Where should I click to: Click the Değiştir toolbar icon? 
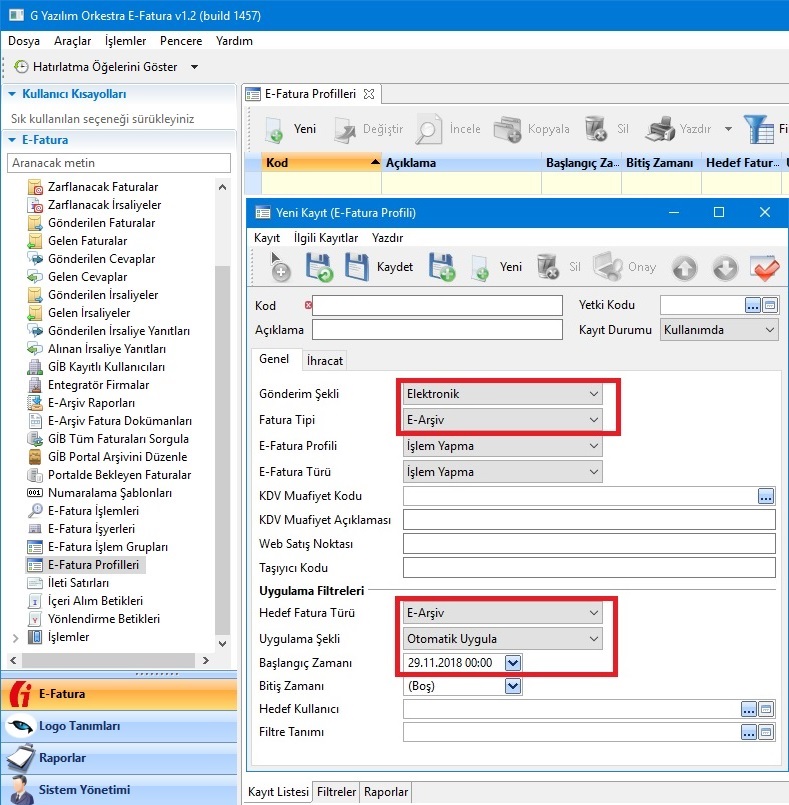tap(344, 129)
